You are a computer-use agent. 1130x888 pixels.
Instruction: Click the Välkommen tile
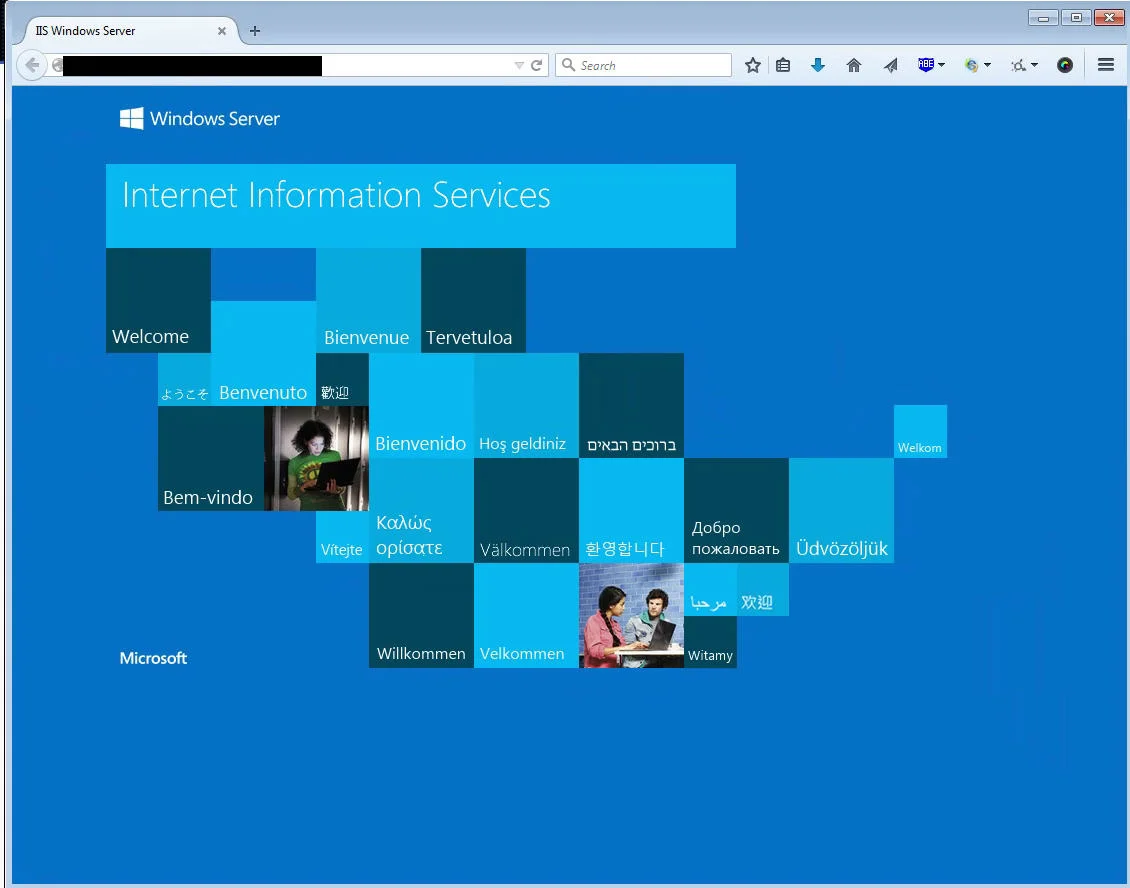tap(526, 511)
